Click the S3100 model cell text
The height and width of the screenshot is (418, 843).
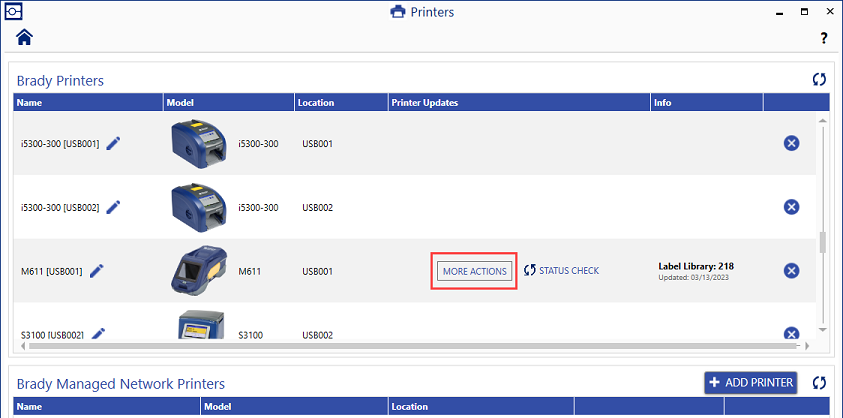point(251,335)
